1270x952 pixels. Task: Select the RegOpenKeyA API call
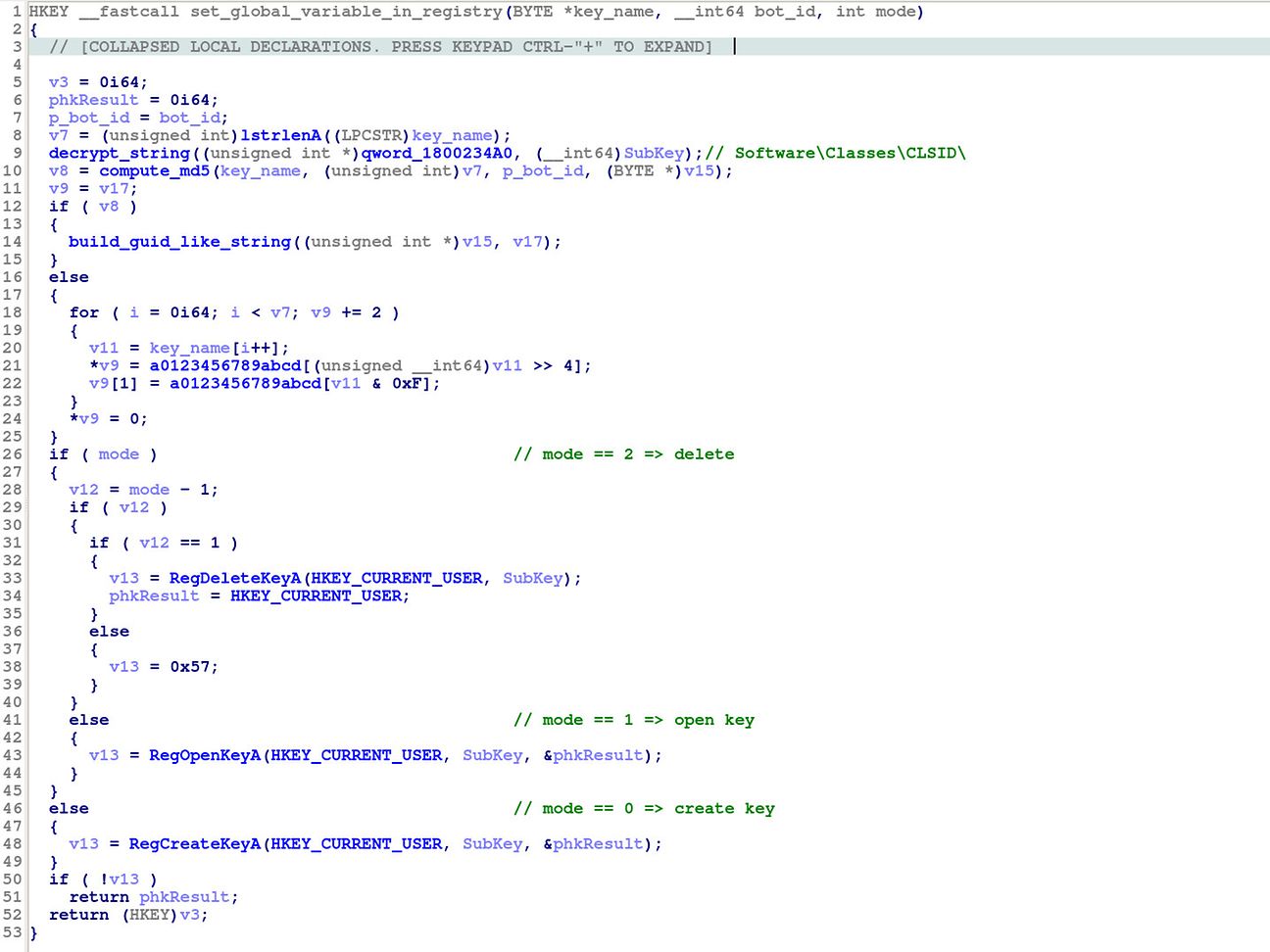pyautogui.click(x=205, y=756)
